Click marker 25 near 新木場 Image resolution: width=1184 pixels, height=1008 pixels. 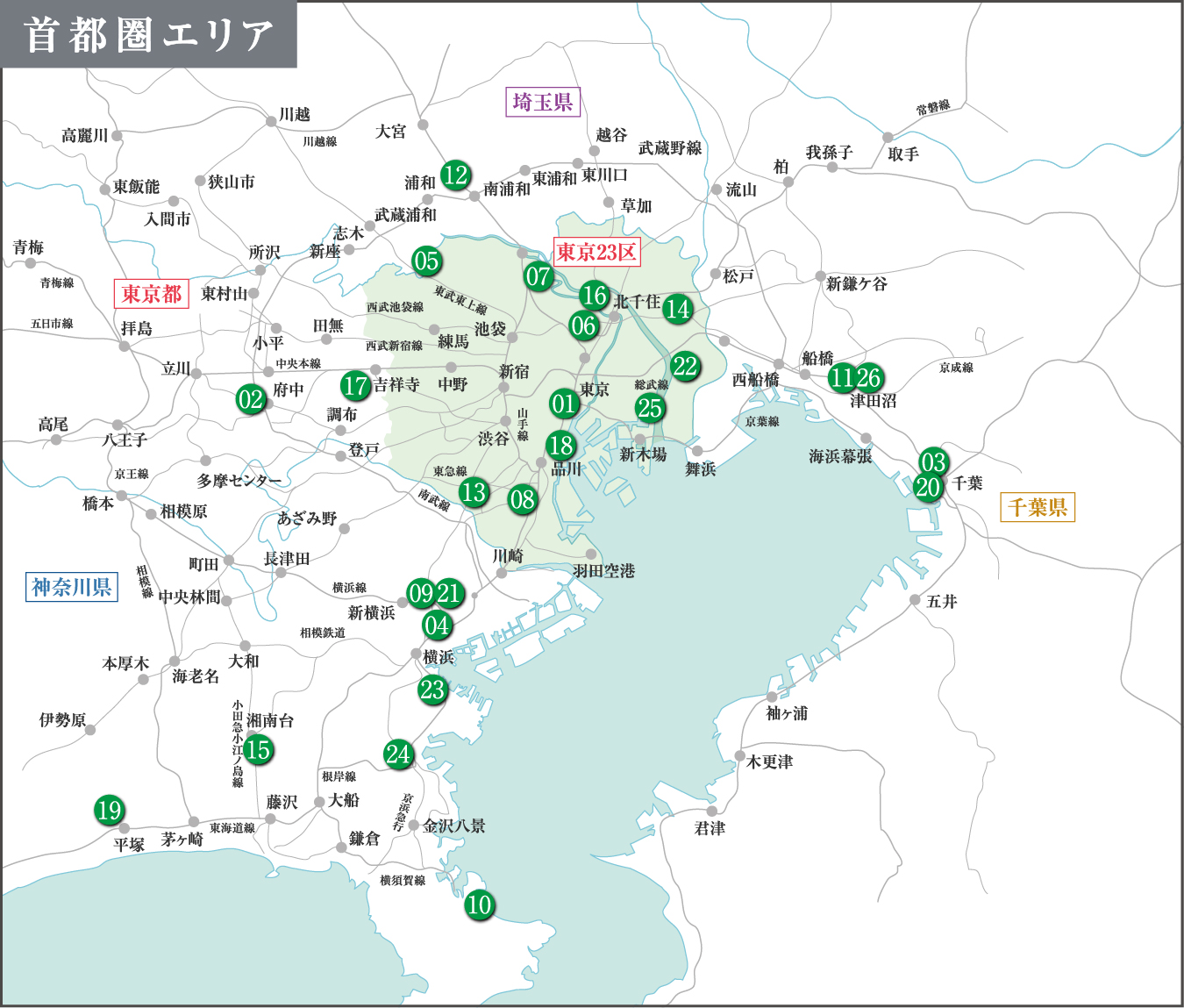point(650,408)
